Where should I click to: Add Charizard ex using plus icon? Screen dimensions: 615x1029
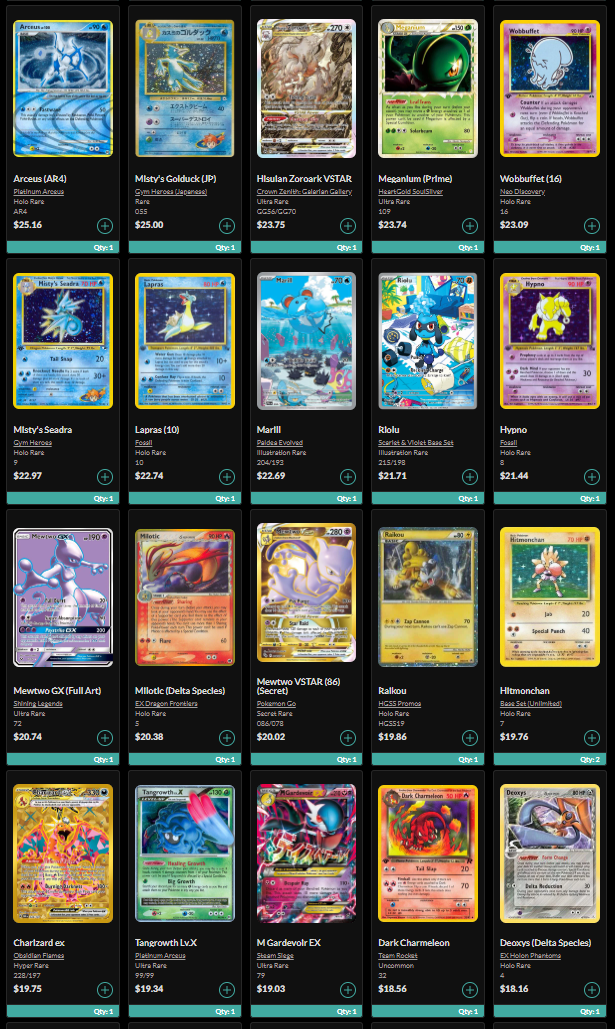(105, 990)
